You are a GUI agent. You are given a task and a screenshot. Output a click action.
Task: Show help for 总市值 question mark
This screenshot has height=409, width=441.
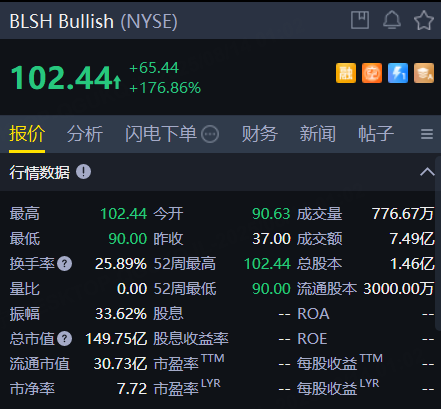(64, 339)
